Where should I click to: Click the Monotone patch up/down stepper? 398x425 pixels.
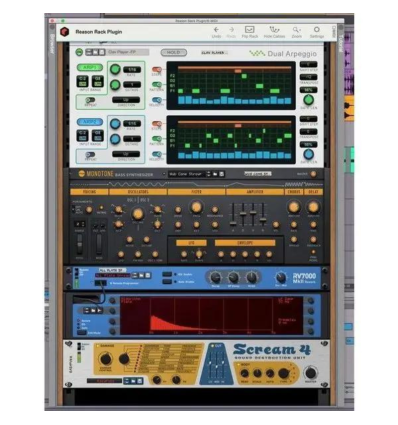[x=209, y=174]
